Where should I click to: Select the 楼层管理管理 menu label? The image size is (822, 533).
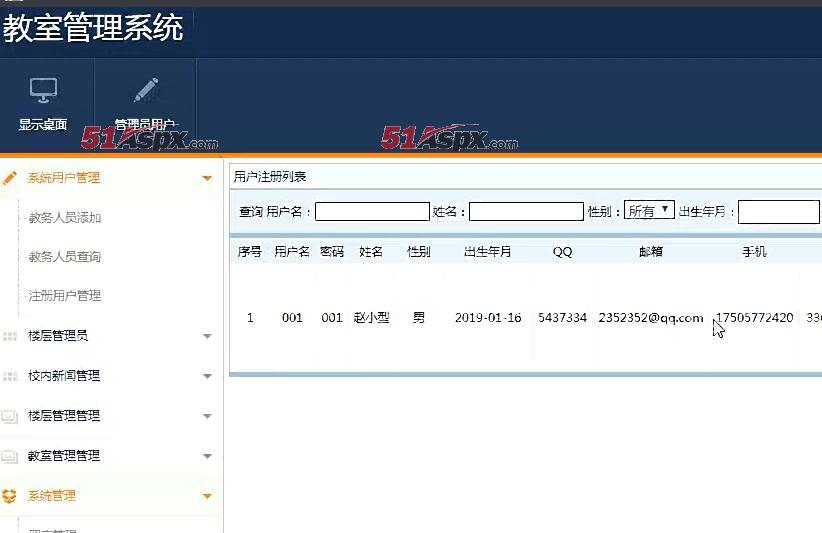click(x=64, y=416)
